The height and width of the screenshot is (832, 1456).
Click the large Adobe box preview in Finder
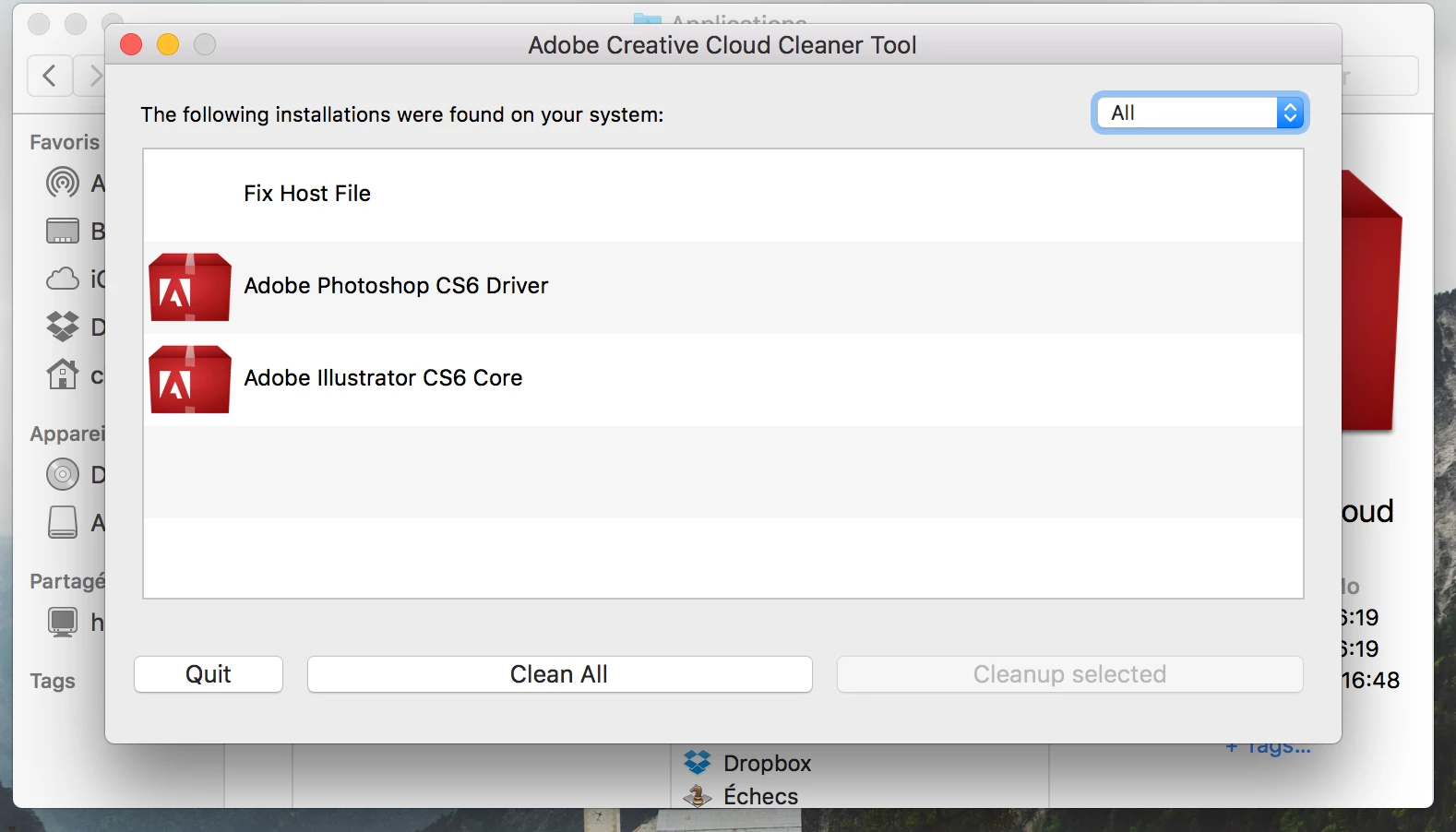[x=1371, y=302]
